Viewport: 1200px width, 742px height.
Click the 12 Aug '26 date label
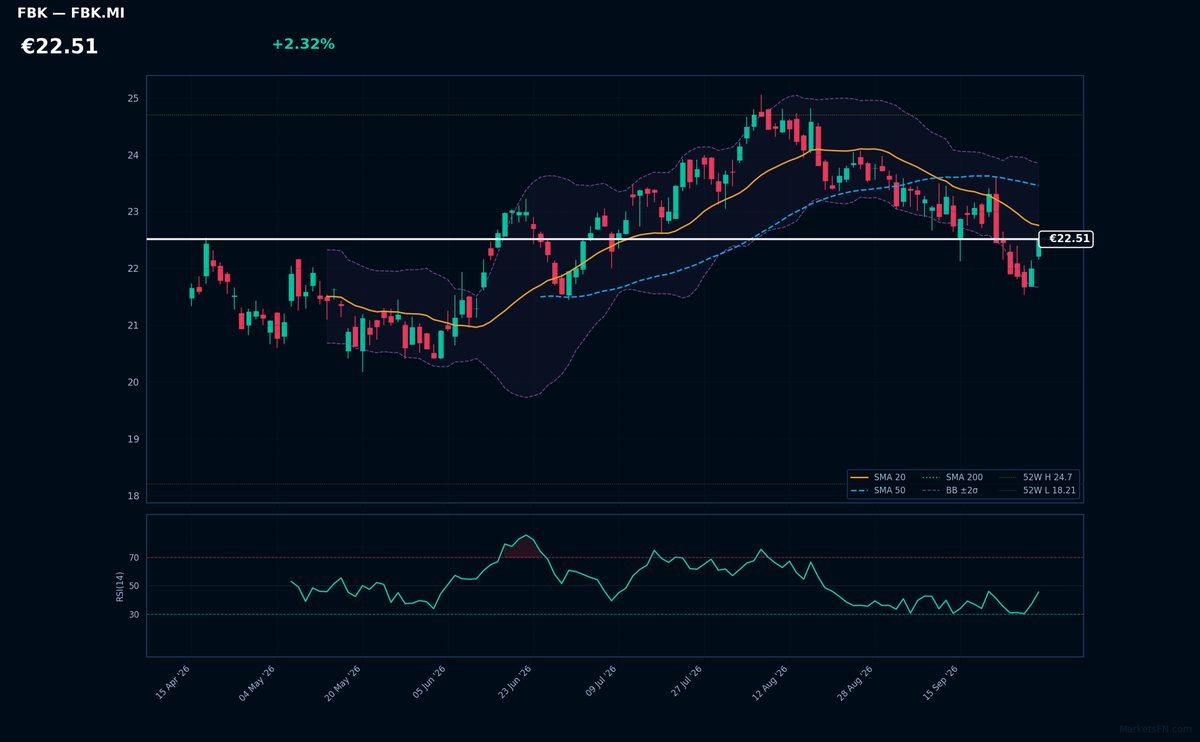(770, 683)
